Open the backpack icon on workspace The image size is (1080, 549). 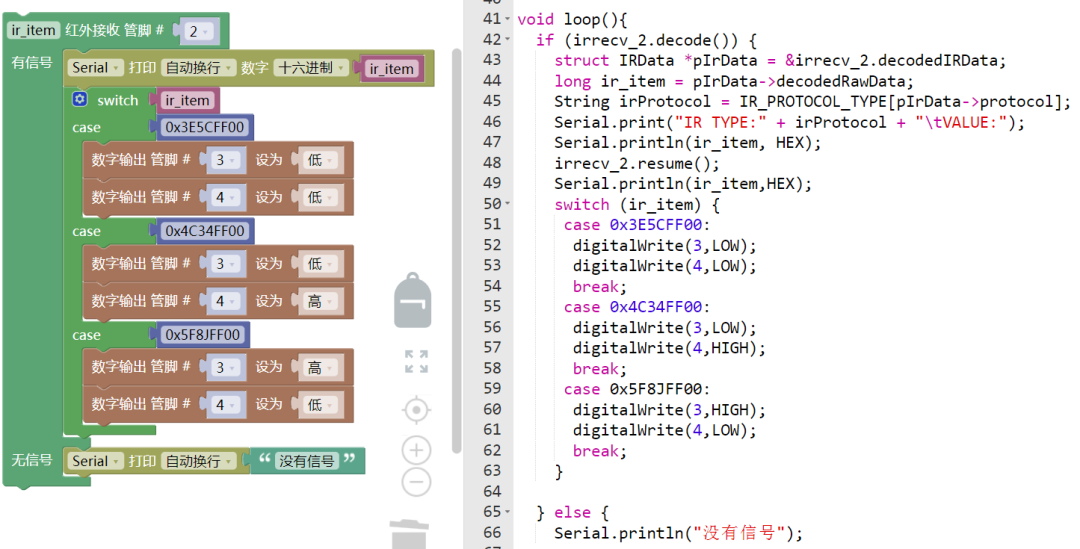413,300
